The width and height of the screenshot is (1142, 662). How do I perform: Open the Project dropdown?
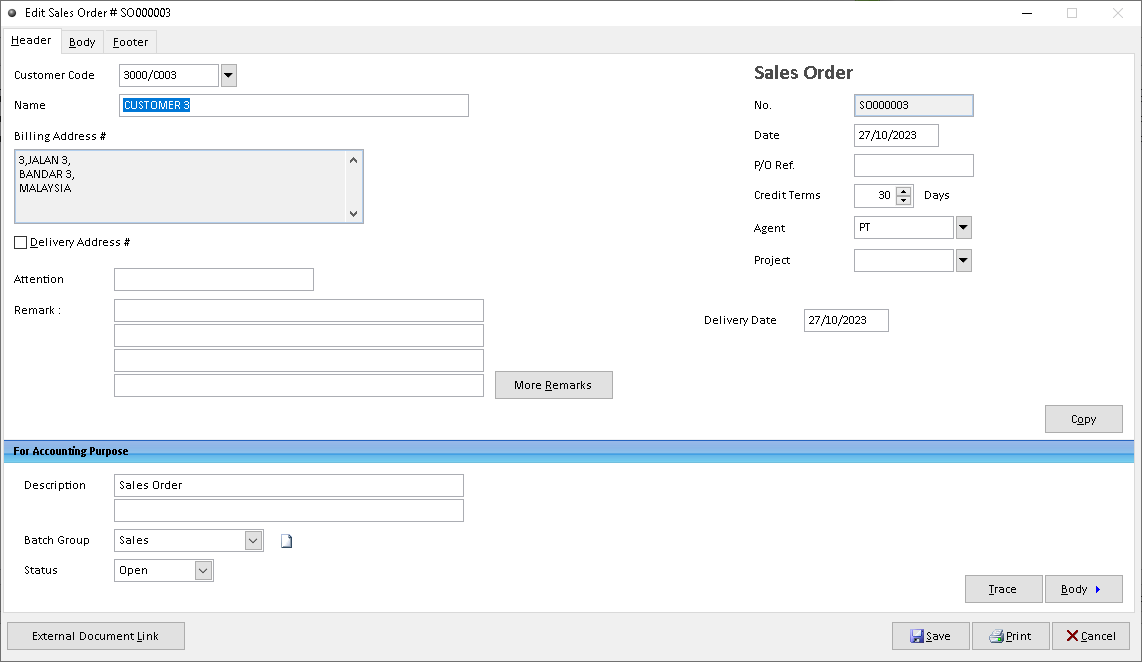click(963, 260)
